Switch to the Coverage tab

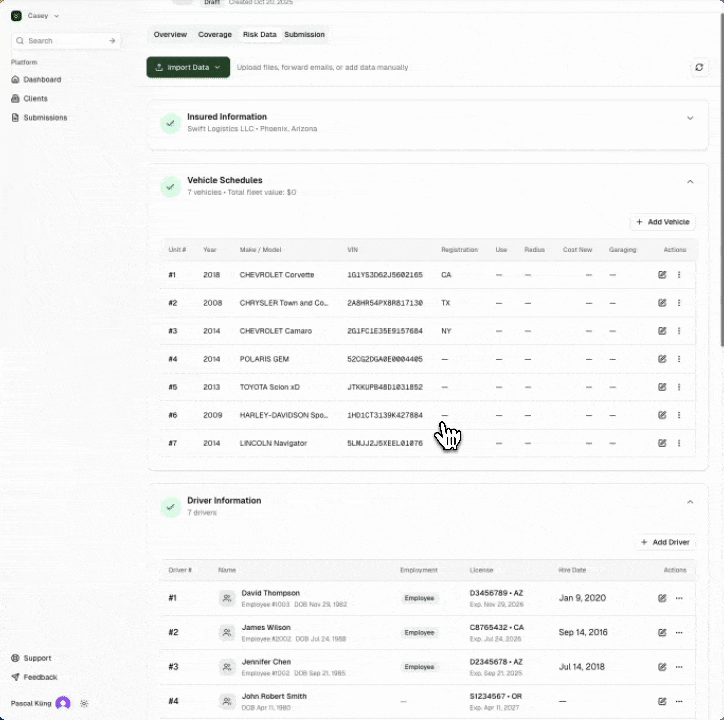click(215, 35)
